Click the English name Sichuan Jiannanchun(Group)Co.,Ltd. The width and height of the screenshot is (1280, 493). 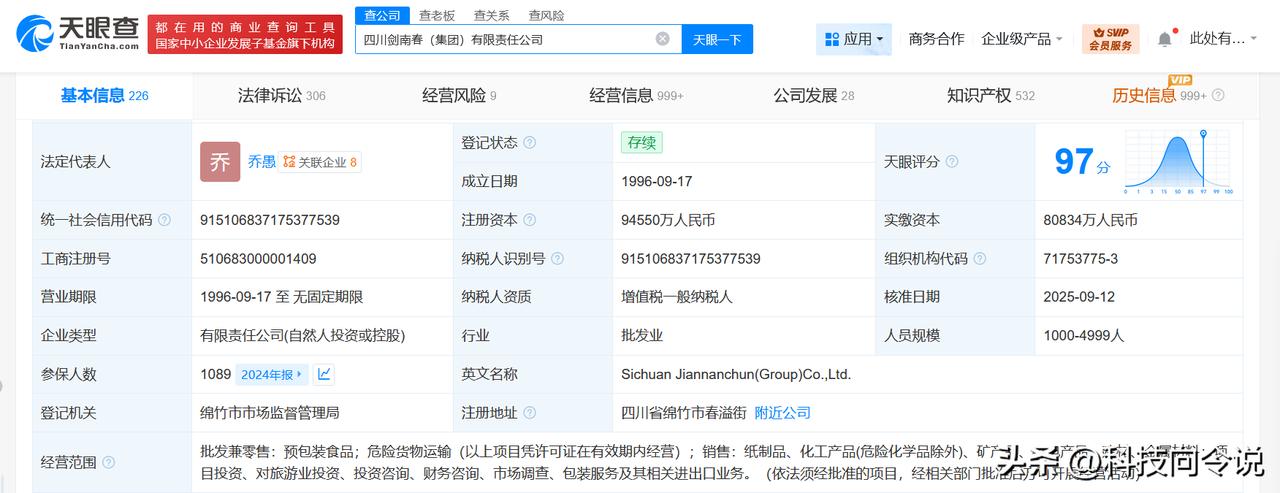click(736, 374)
